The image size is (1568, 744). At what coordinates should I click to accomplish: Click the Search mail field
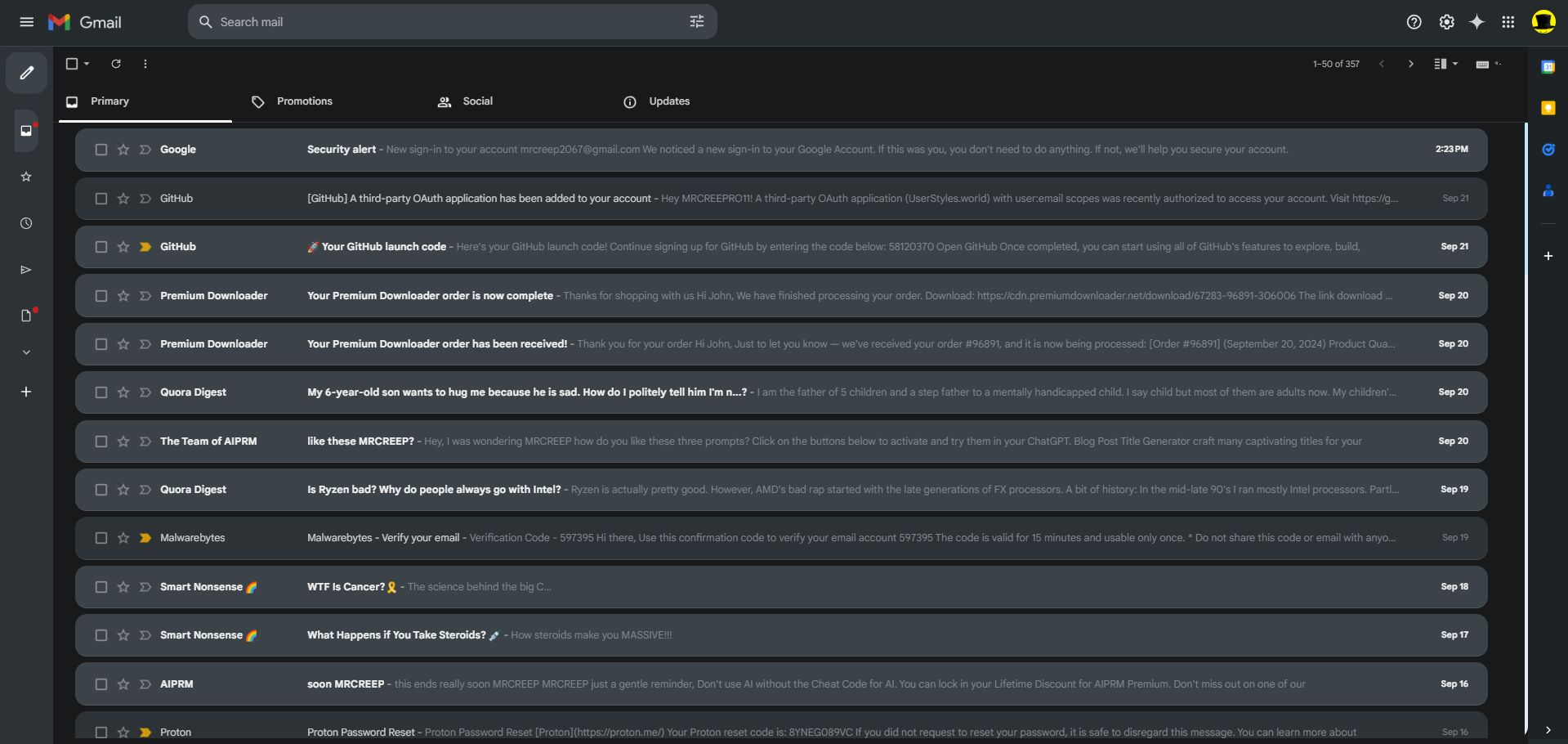[452, 22]
